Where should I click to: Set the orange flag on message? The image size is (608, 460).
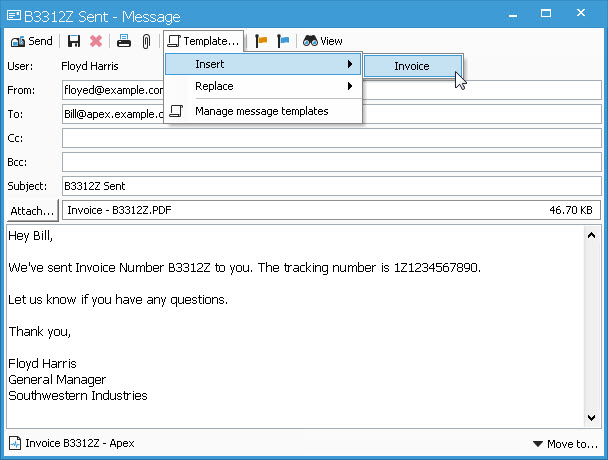coord(261,41)
